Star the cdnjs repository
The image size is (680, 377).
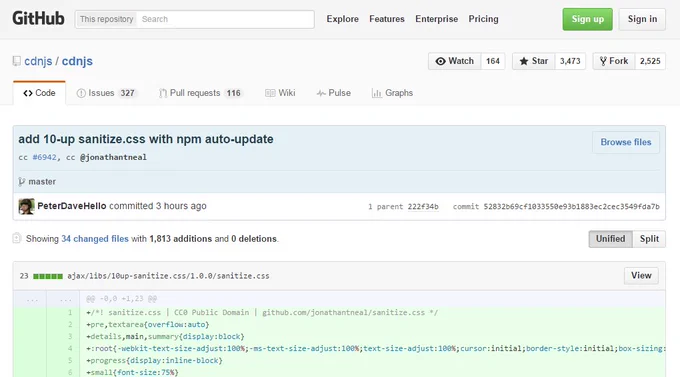534,61
